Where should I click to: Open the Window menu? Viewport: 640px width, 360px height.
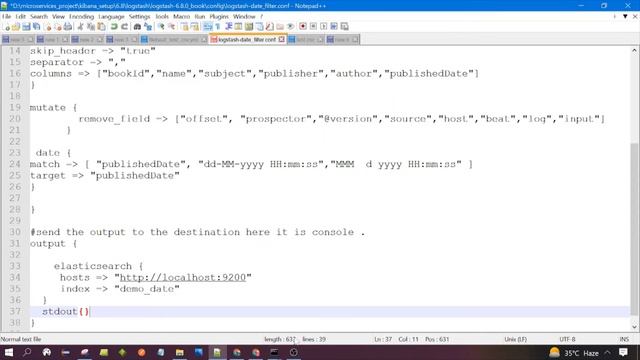coord(244,16)
